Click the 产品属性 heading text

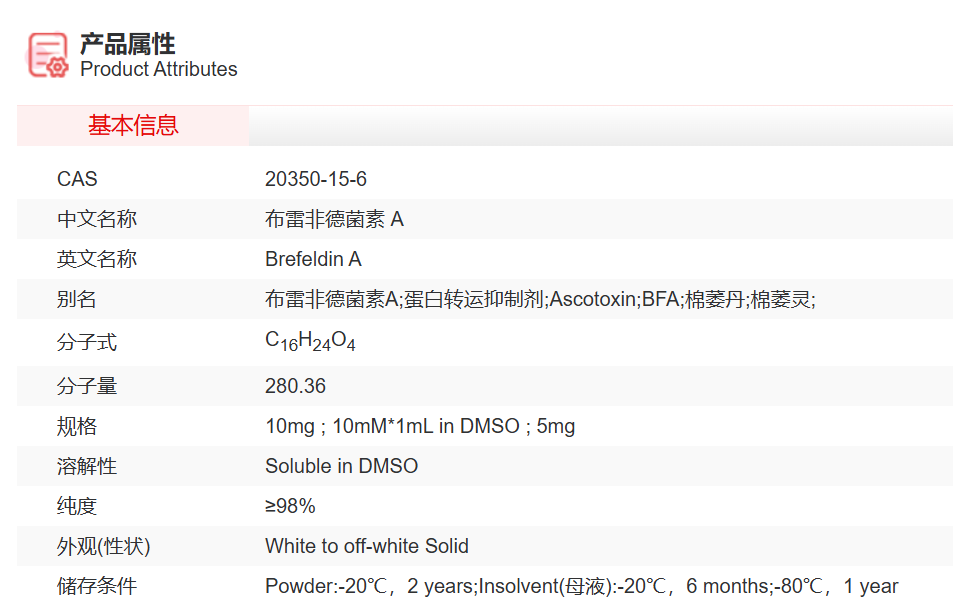pyautogui.click(x=127, y=44)
